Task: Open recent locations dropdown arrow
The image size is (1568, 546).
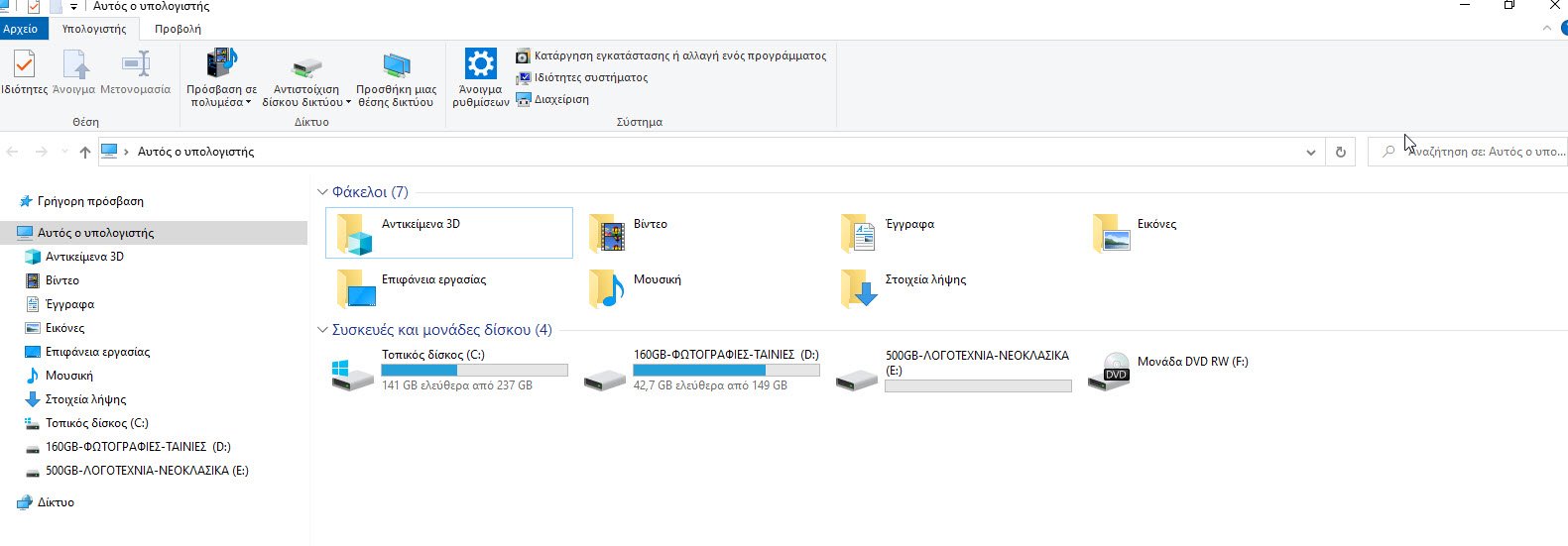Action: tap(64, 152)
